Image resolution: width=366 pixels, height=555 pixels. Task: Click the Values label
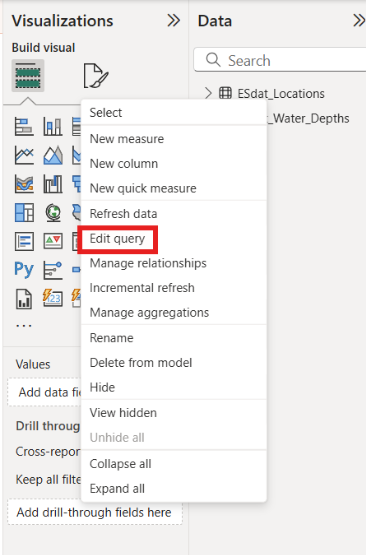point(33,364)
